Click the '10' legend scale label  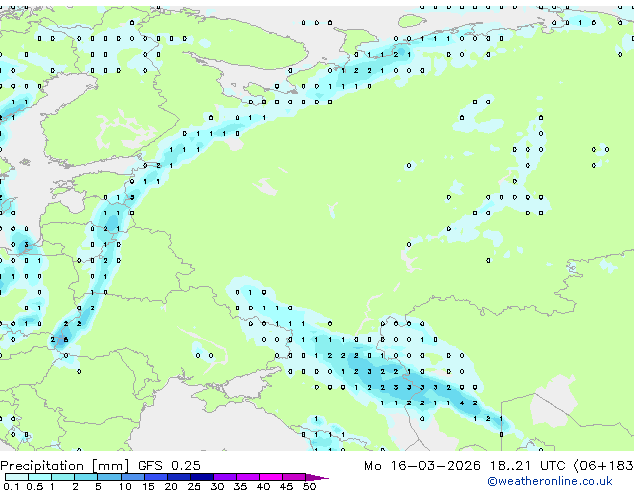(x=125, y=486)
